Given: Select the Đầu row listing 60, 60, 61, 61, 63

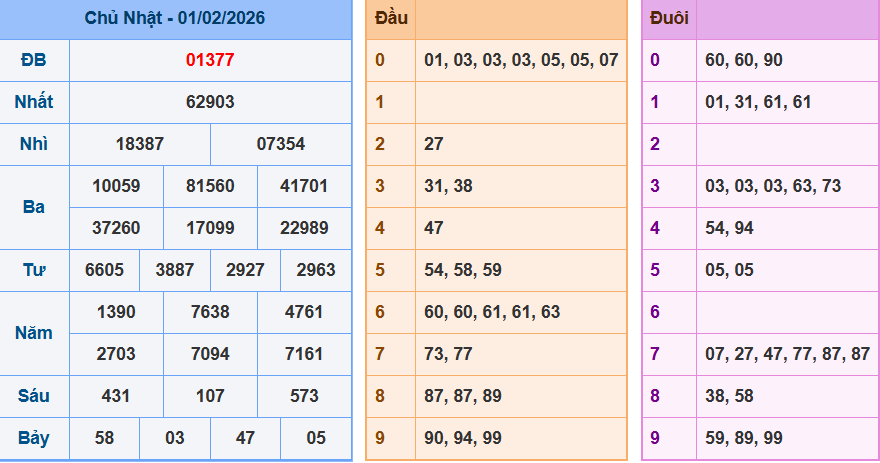Looking at the screenshot, I should click(492, 312).
